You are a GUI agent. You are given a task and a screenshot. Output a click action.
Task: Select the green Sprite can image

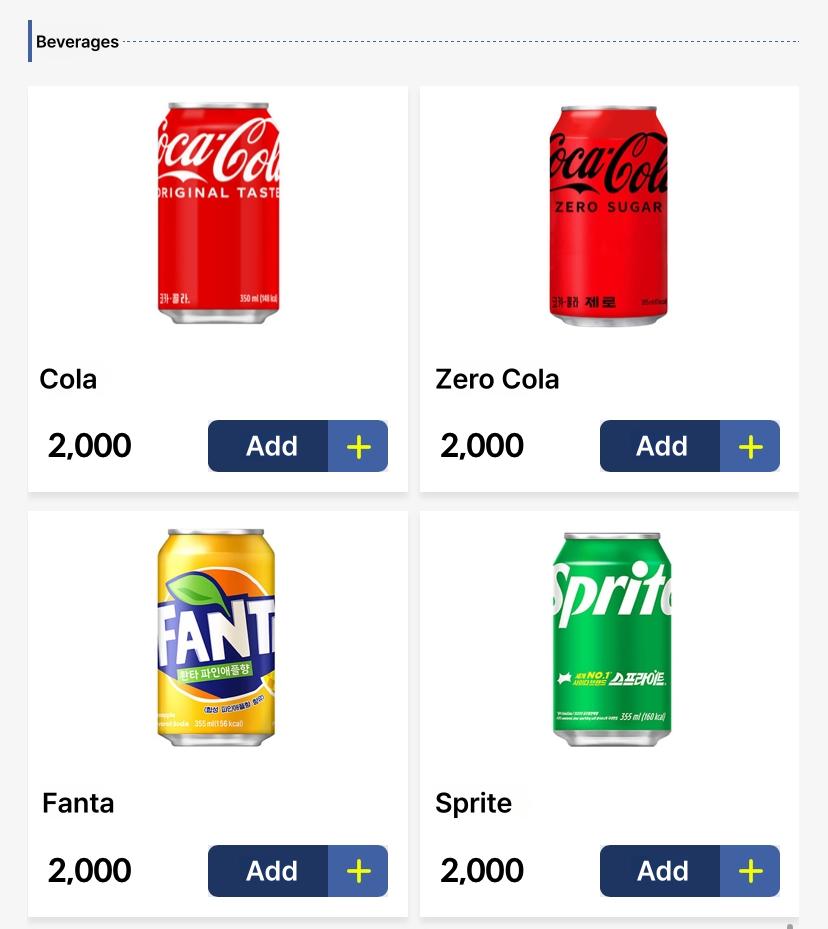pyautogui.click(x=612, y=639)
